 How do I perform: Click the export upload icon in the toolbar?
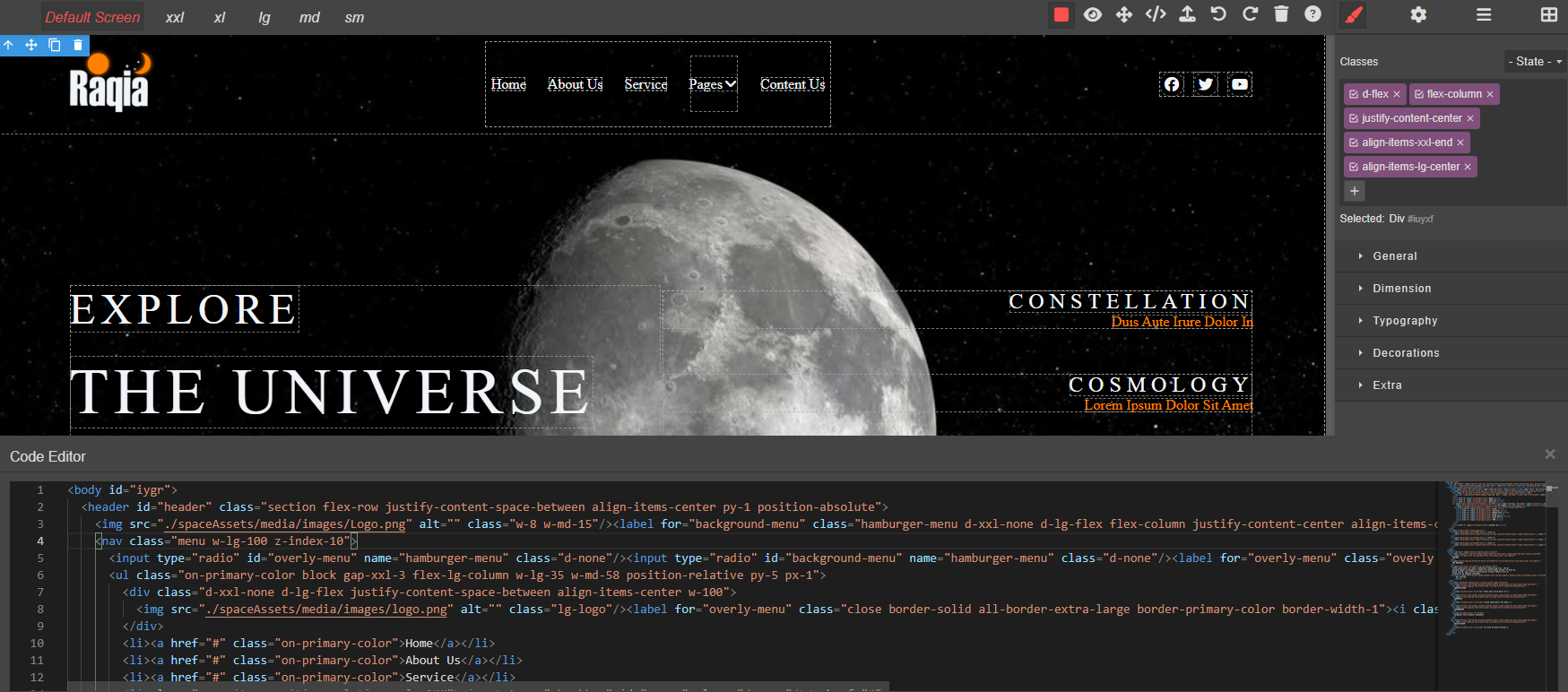click(x=1187, y=14)
